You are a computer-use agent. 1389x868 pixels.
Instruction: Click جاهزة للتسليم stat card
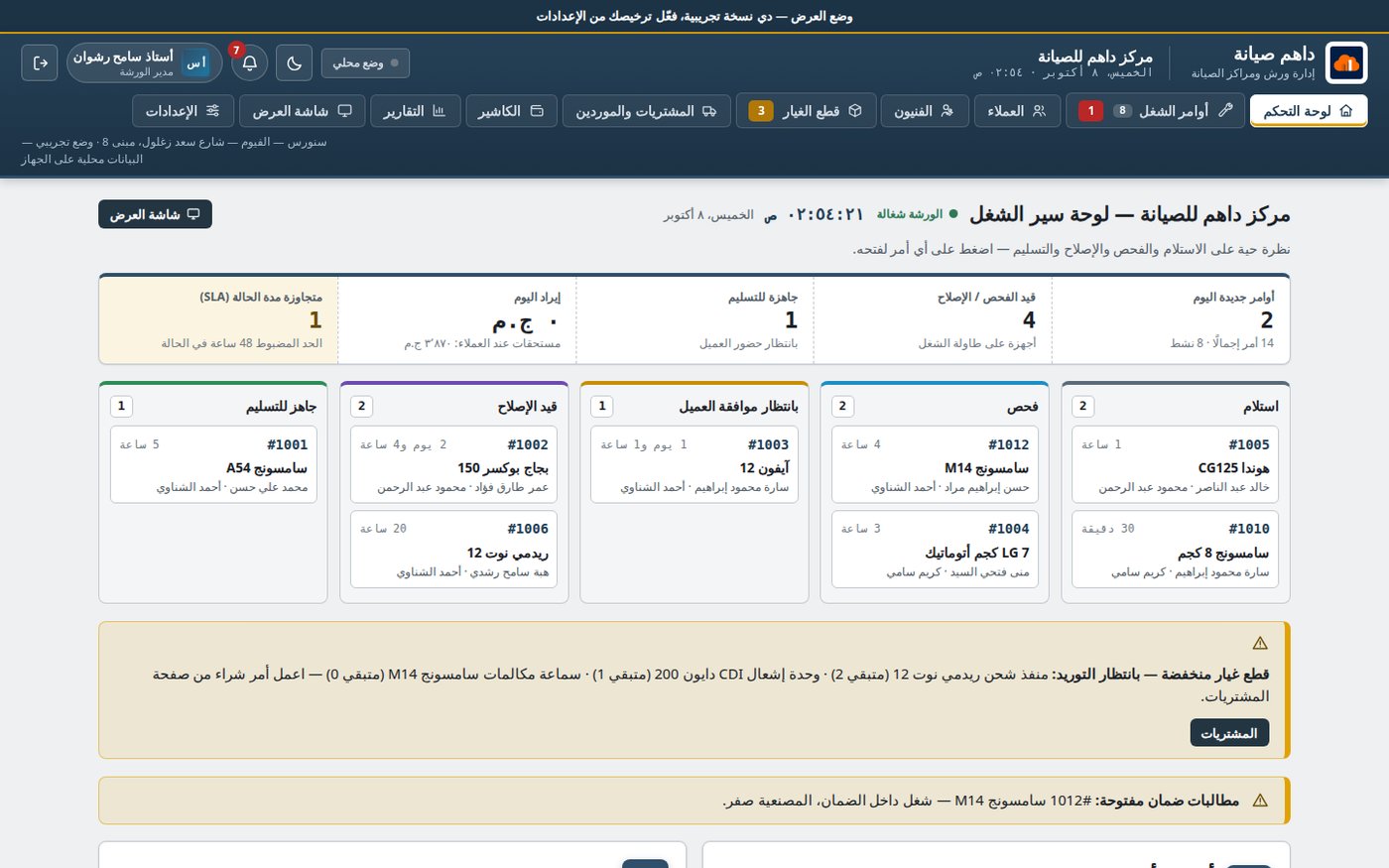click(x=694, y=319)
